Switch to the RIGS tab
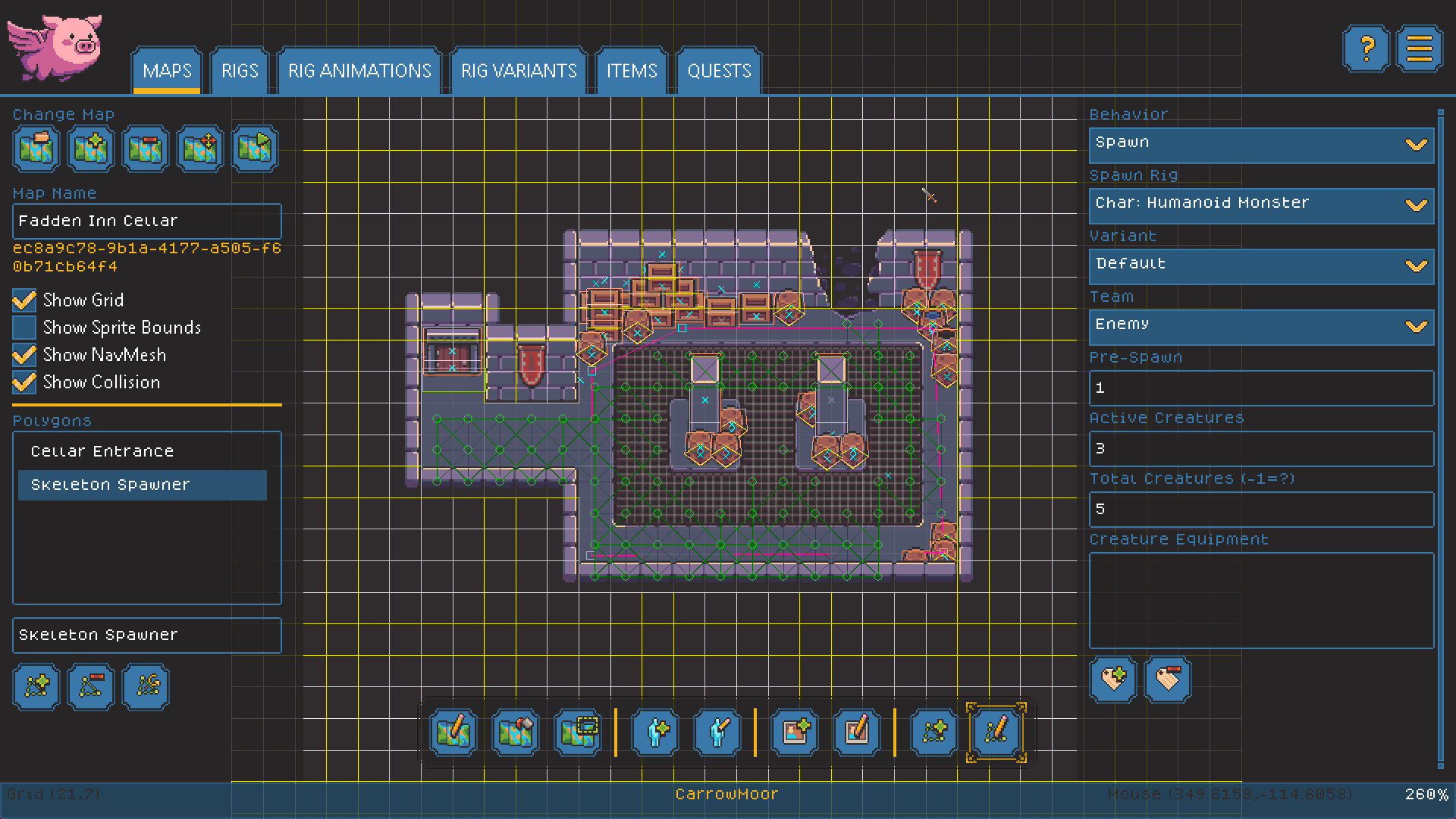This screenshot has height=819, width=1456. tap(240, 71)
